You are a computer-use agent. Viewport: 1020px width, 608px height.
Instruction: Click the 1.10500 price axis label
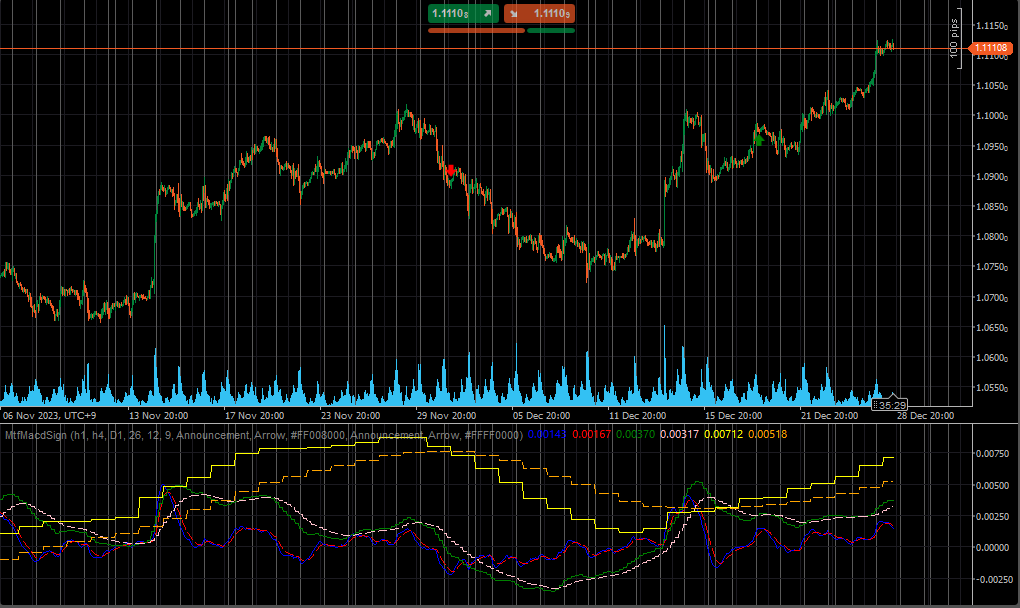click(992, 86)
